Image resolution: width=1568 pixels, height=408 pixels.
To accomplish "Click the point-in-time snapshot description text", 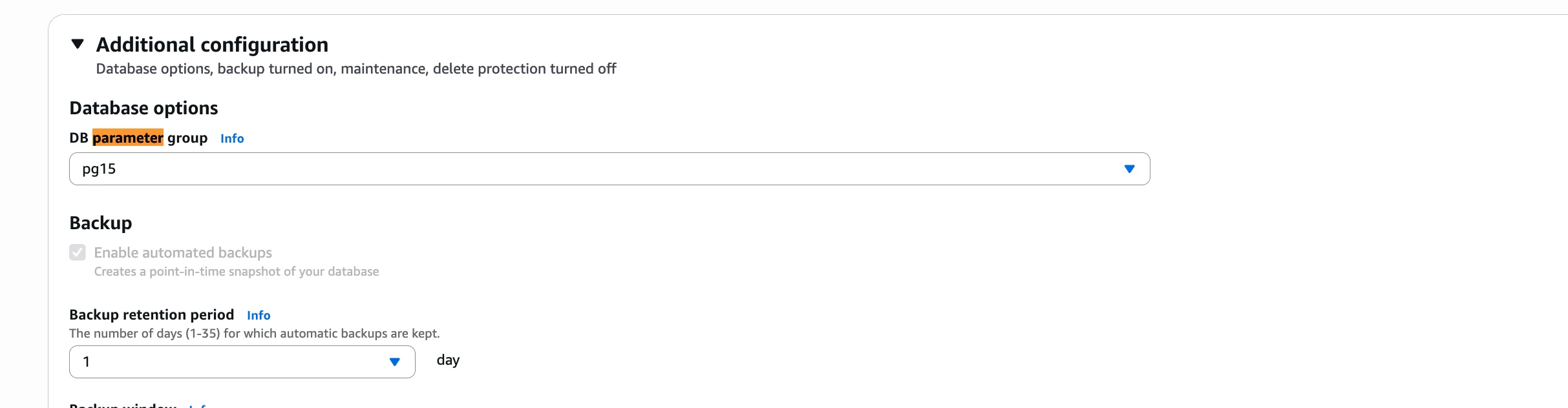I will point(237,272).
